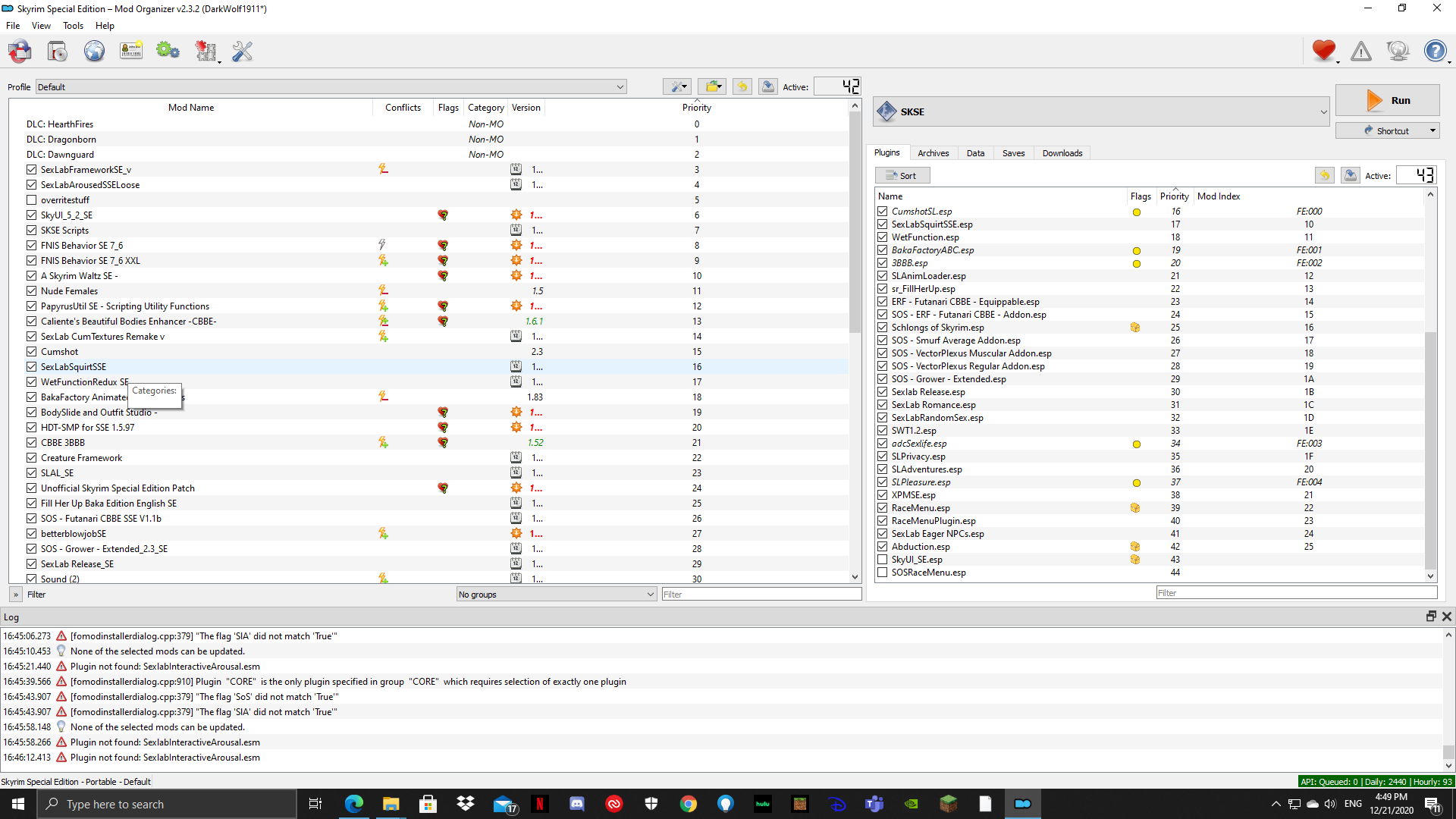
Task: Click the Sort plugins button
Action: pyautogui.click(x=902, y=175)
